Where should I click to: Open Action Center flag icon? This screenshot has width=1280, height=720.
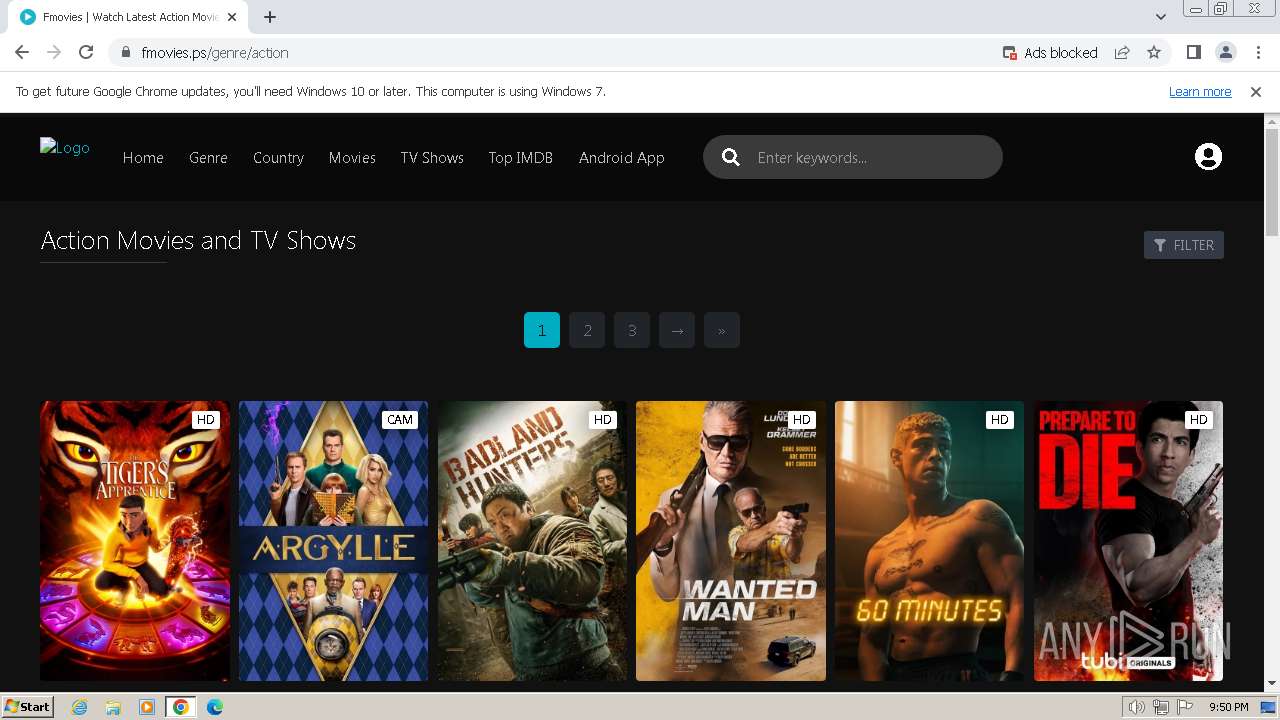[x=1185, y=707]
